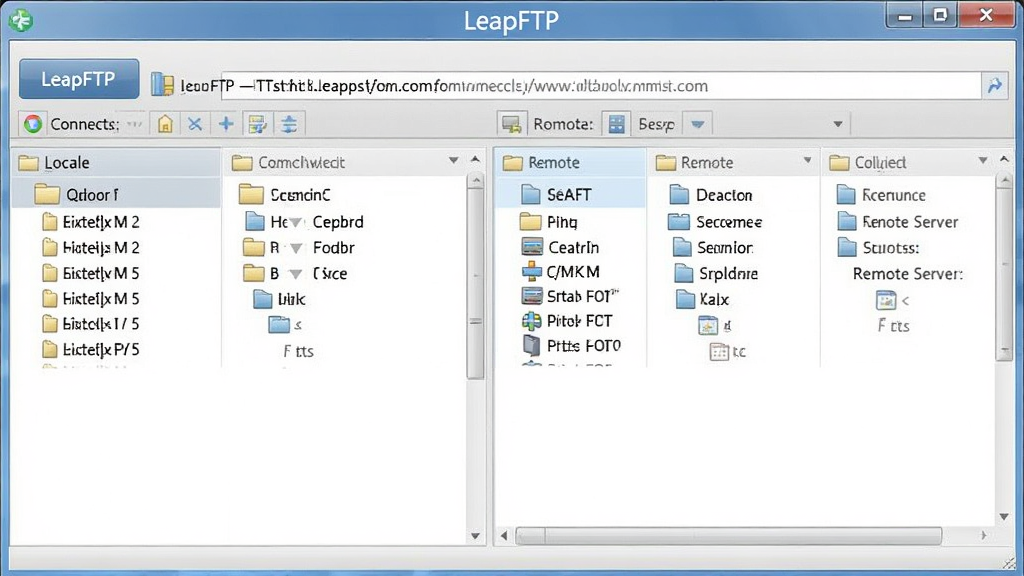1024x576 pixels.
Task: Click the calendar file icon under Kalx
Action: click(719, 352)
